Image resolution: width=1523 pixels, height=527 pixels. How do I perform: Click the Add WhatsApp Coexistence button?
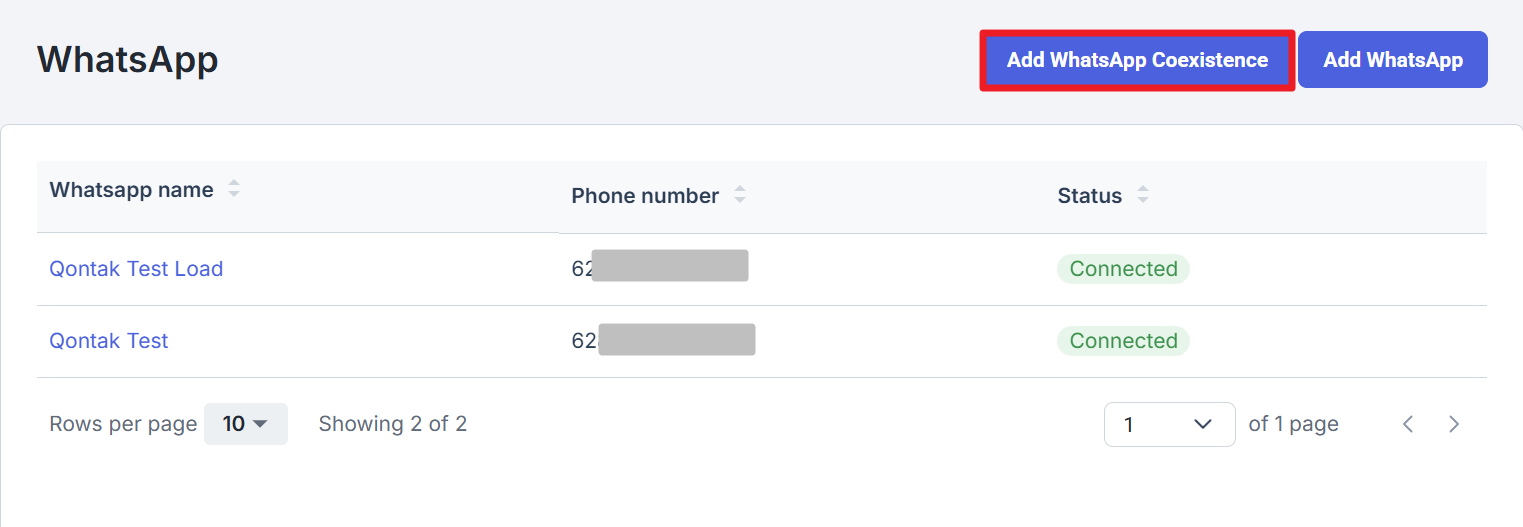[x=1137, y=60]
